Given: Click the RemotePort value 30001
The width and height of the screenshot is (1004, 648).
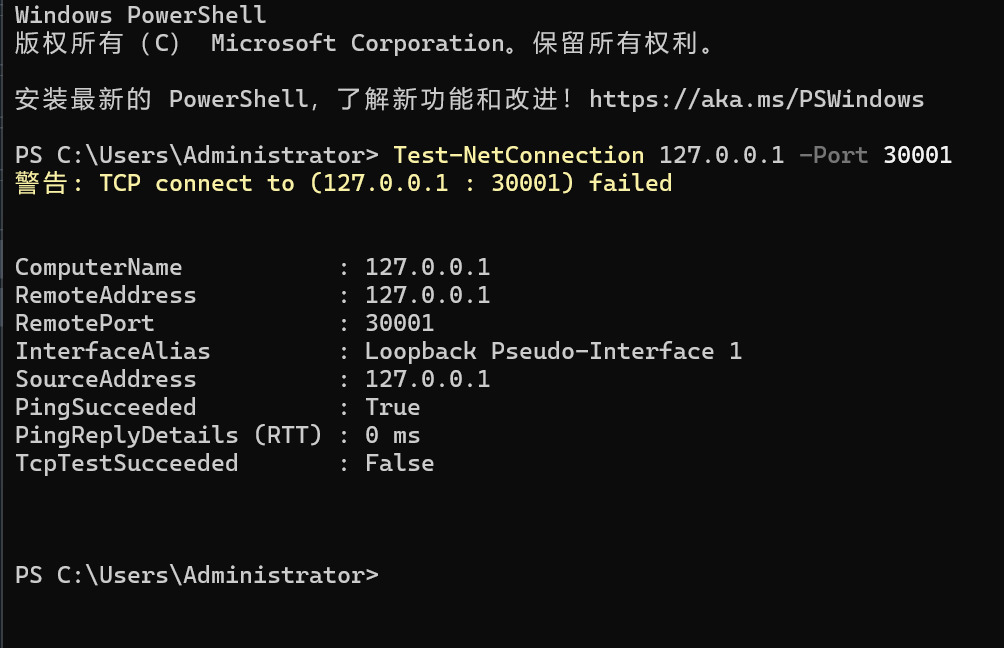Looking at the screenshot, I should pos(399,323).
